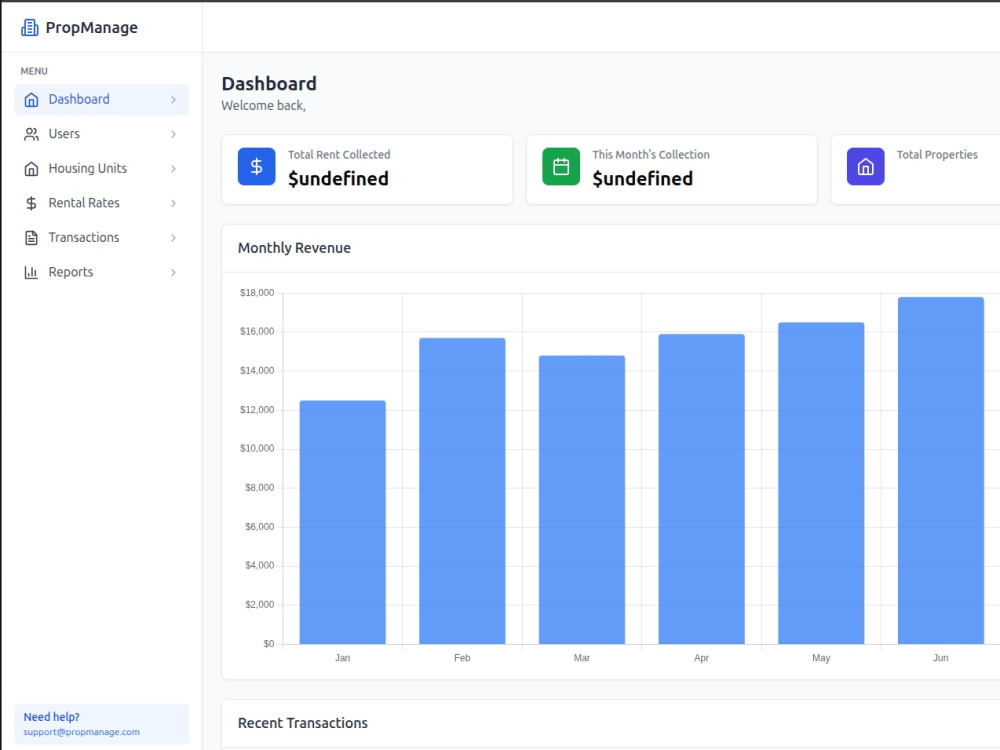Select the Apr revenue bar
Image resolution: width=1000 pixels, height=750 pixels.
702,489
